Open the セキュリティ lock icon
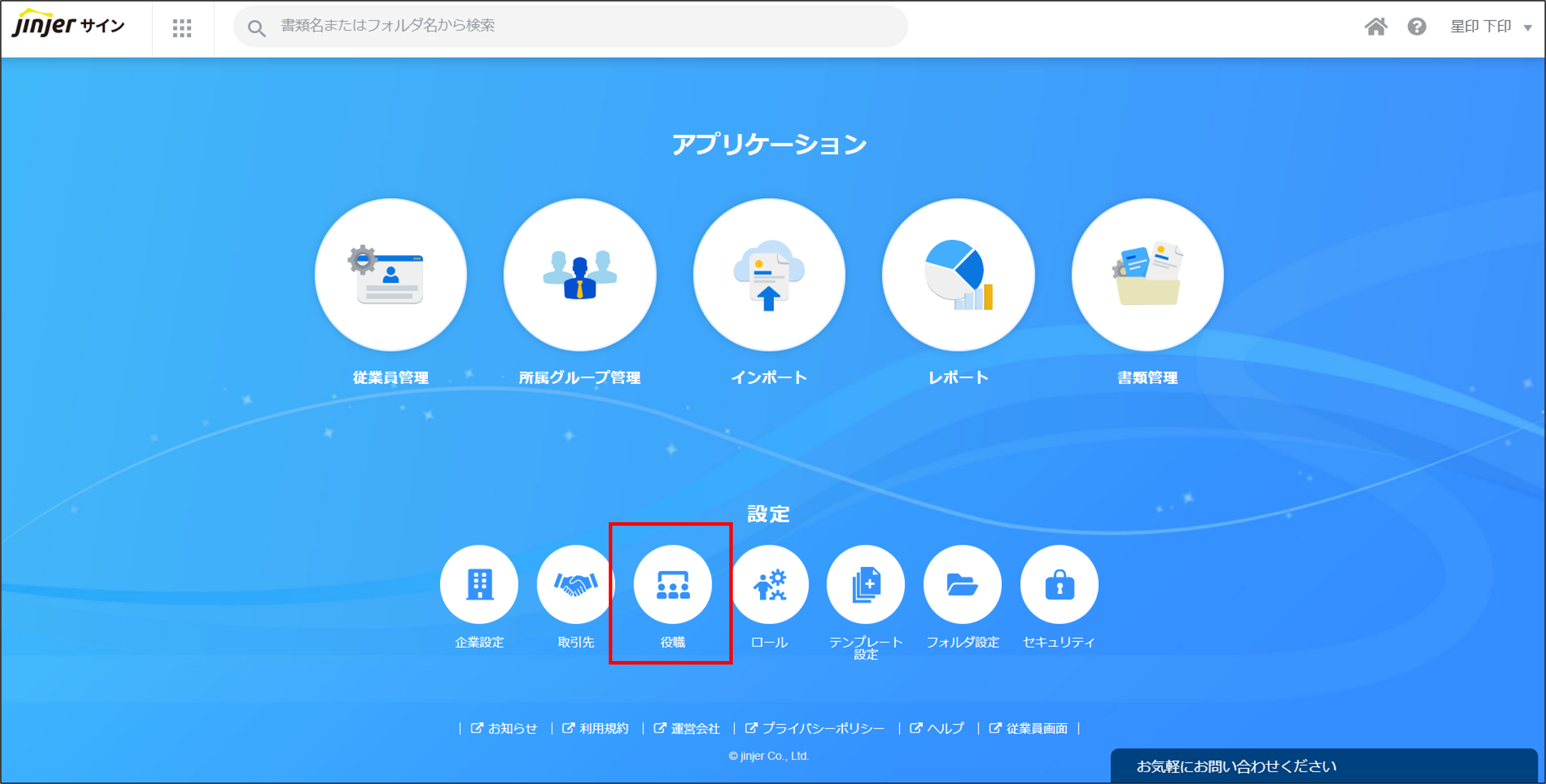Viewport: 1546px width, 784px height. point(1059,584)
